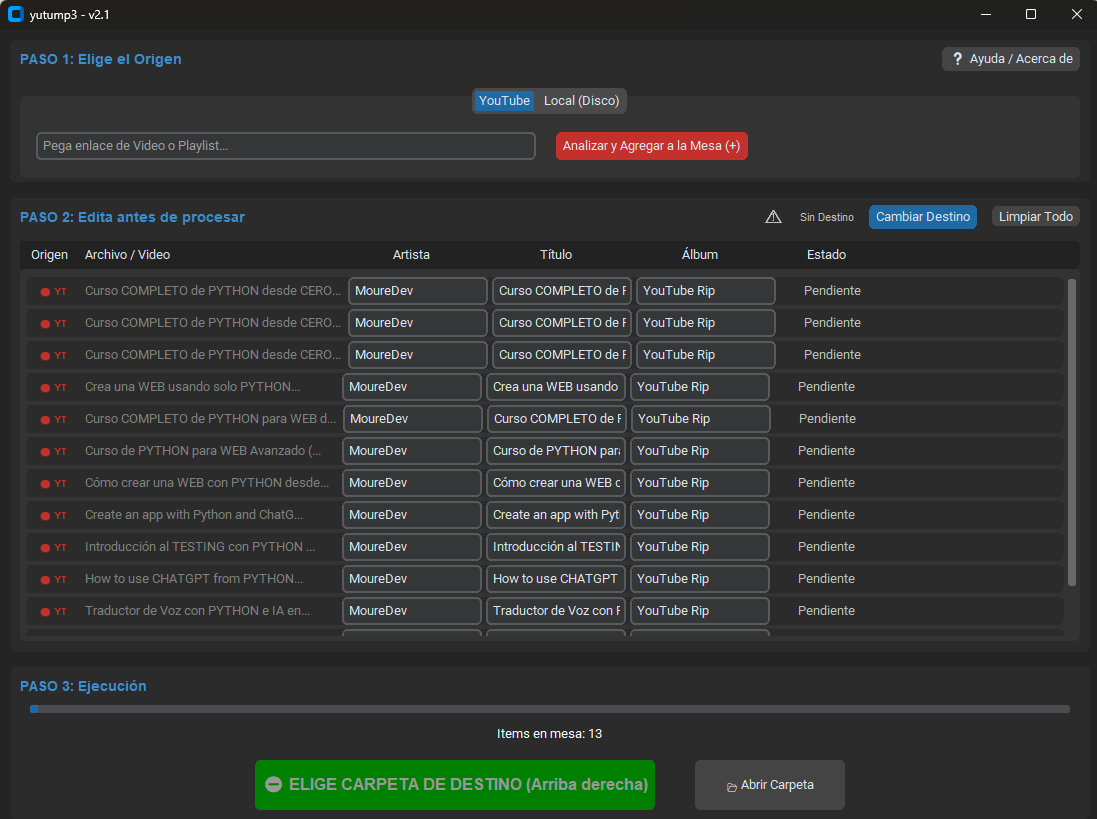Viewport: 1097px width, 819px height.
Task: Switch source to Local (Disco)
Action: point(581,101)
